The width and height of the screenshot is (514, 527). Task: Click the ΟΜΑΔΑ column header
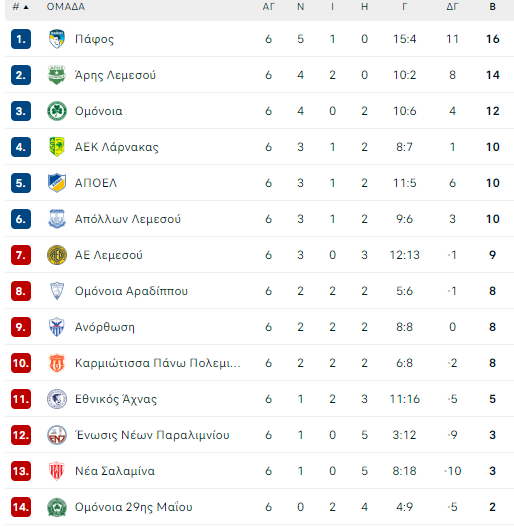(x=66, y=7)
